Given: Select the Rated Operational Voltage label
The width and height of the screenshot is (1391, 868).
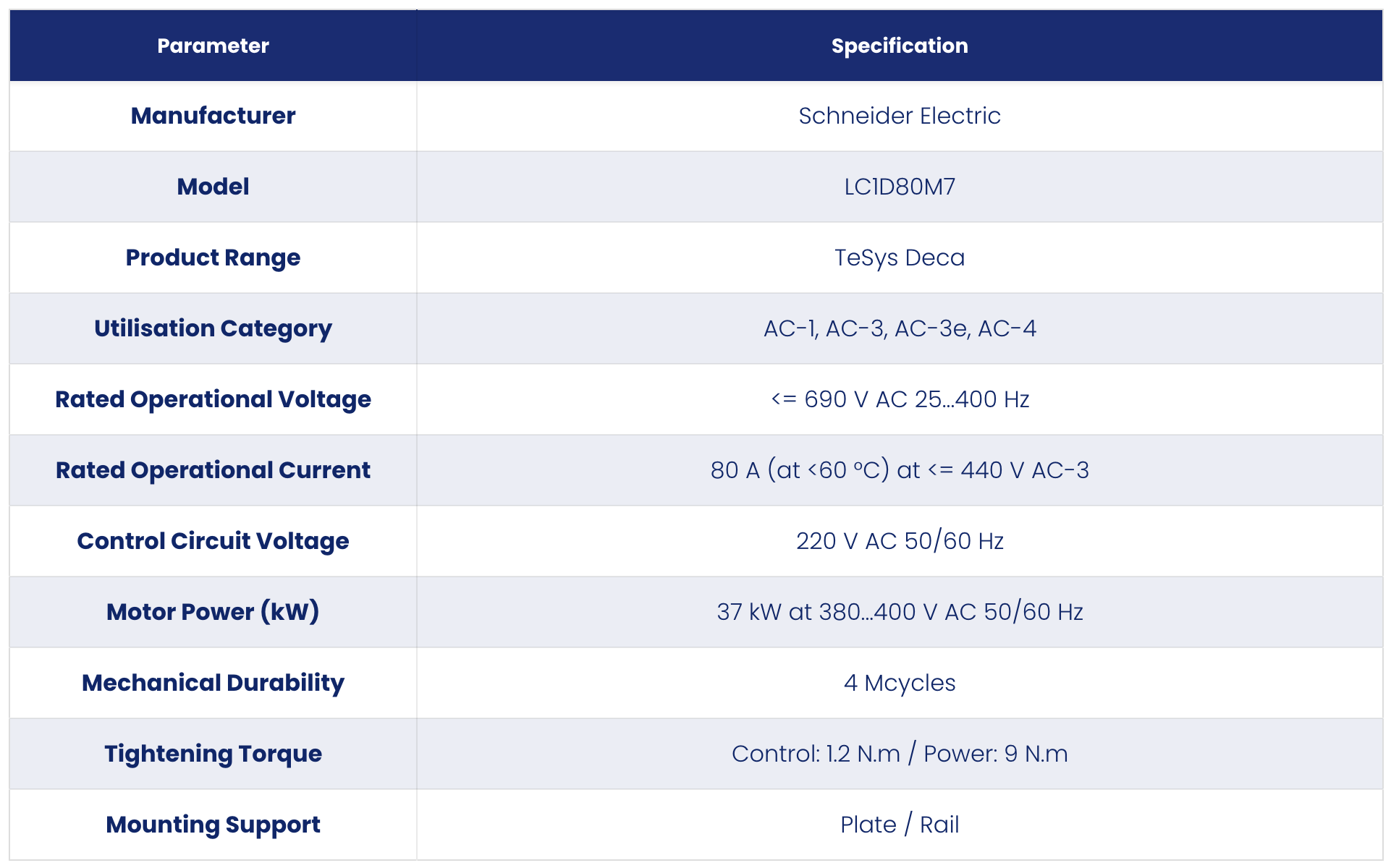Looking at the screenshot, I should pos(213,399).
